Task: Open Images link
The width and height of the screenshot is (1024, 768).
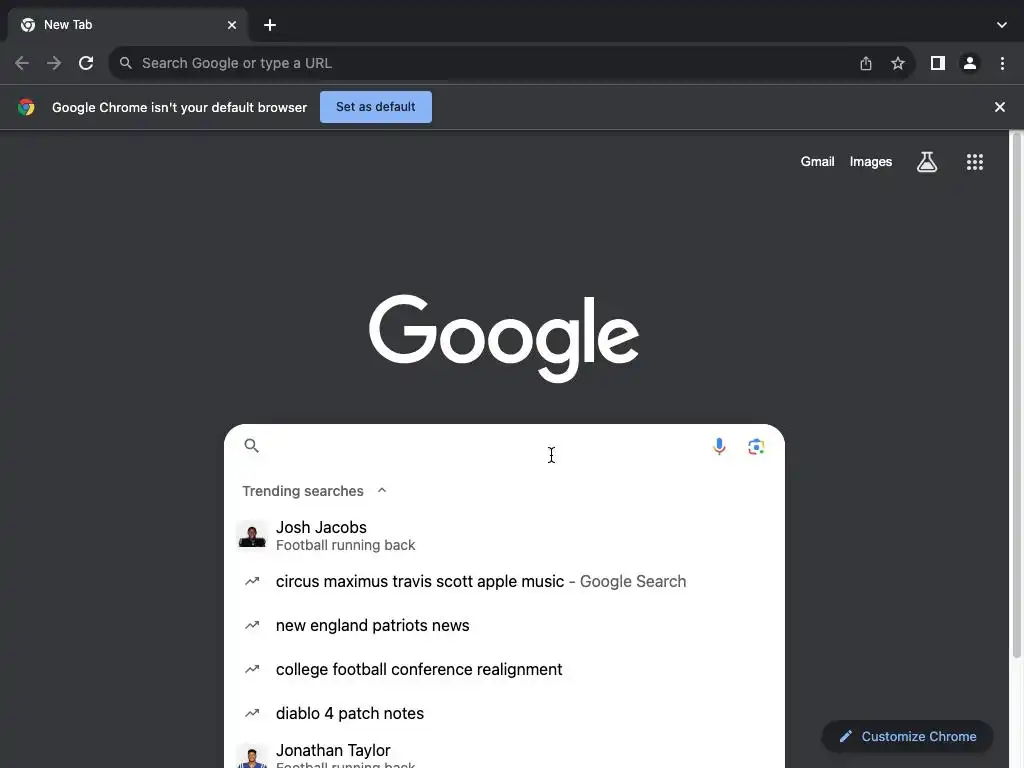Action: pos(871,162)
